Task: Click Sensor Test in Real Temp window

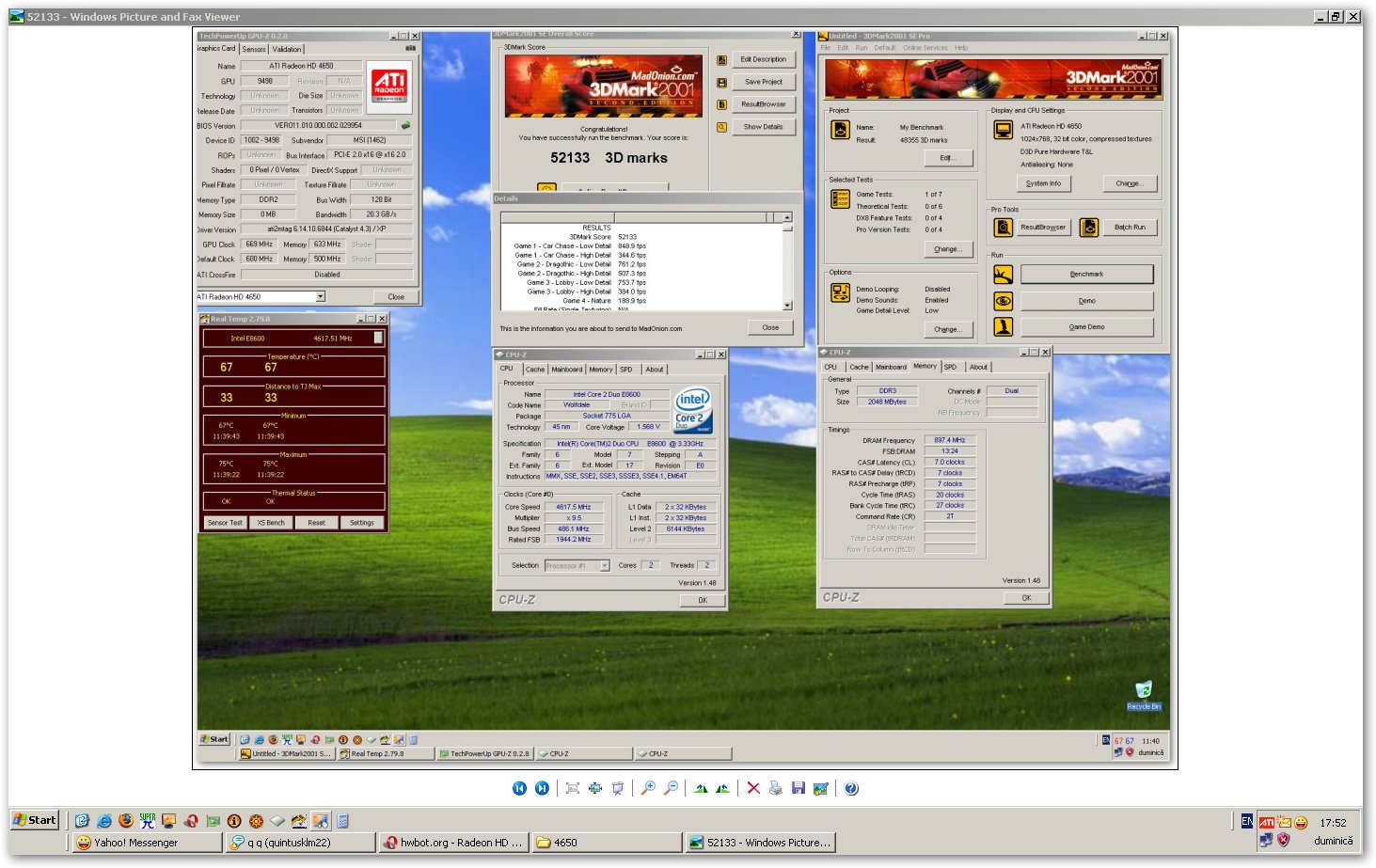Action: pyautogui.click(x=225, y=523)
